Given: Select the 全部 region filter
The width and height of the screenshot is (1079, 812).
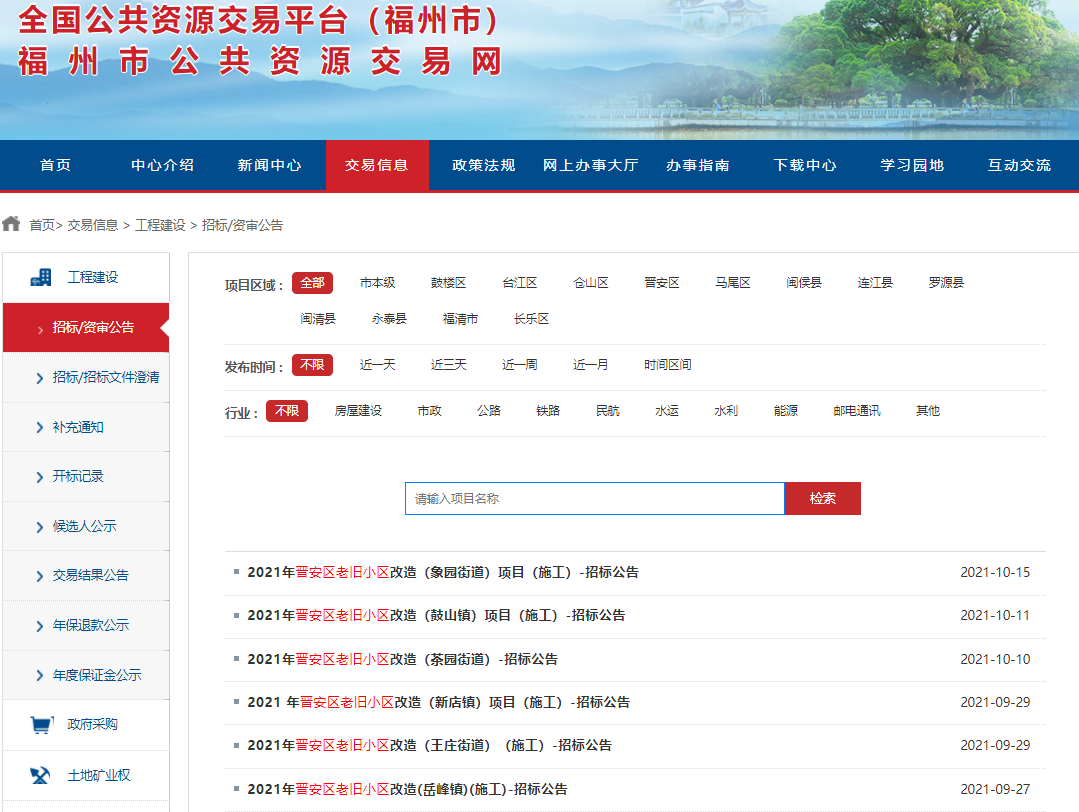Looking at the screenshot, I should coord(312,283).
